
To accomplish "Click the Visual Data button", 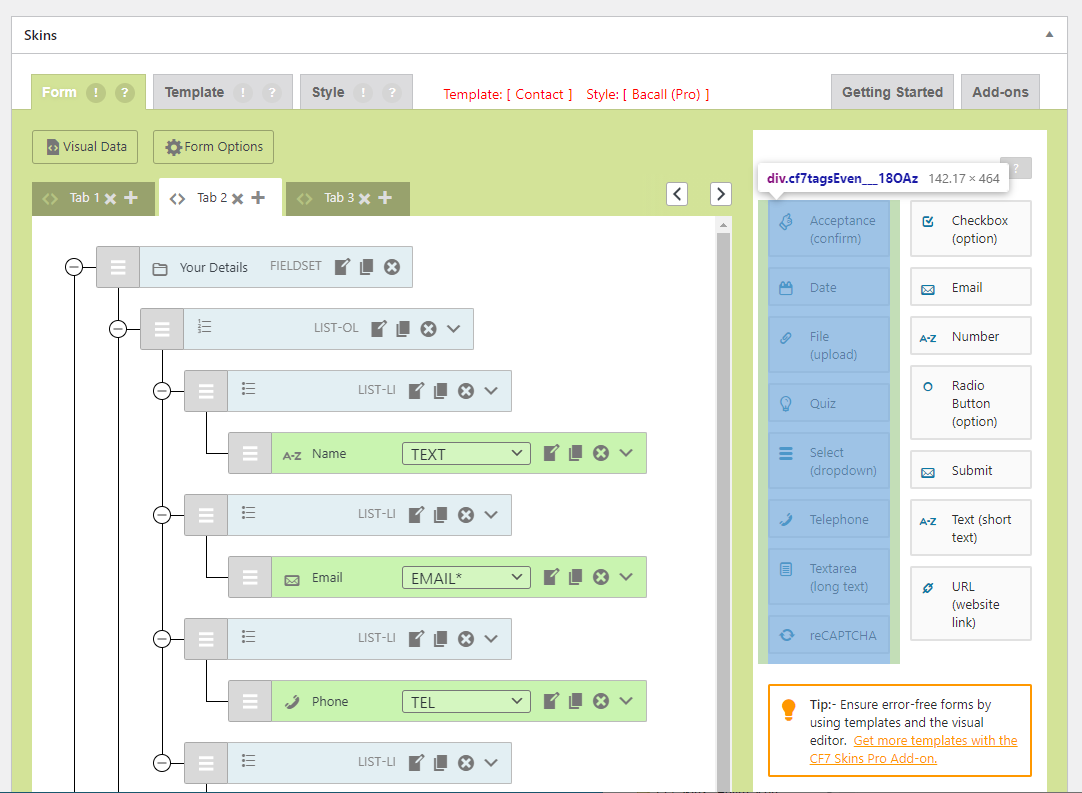I will click(86, 147).
